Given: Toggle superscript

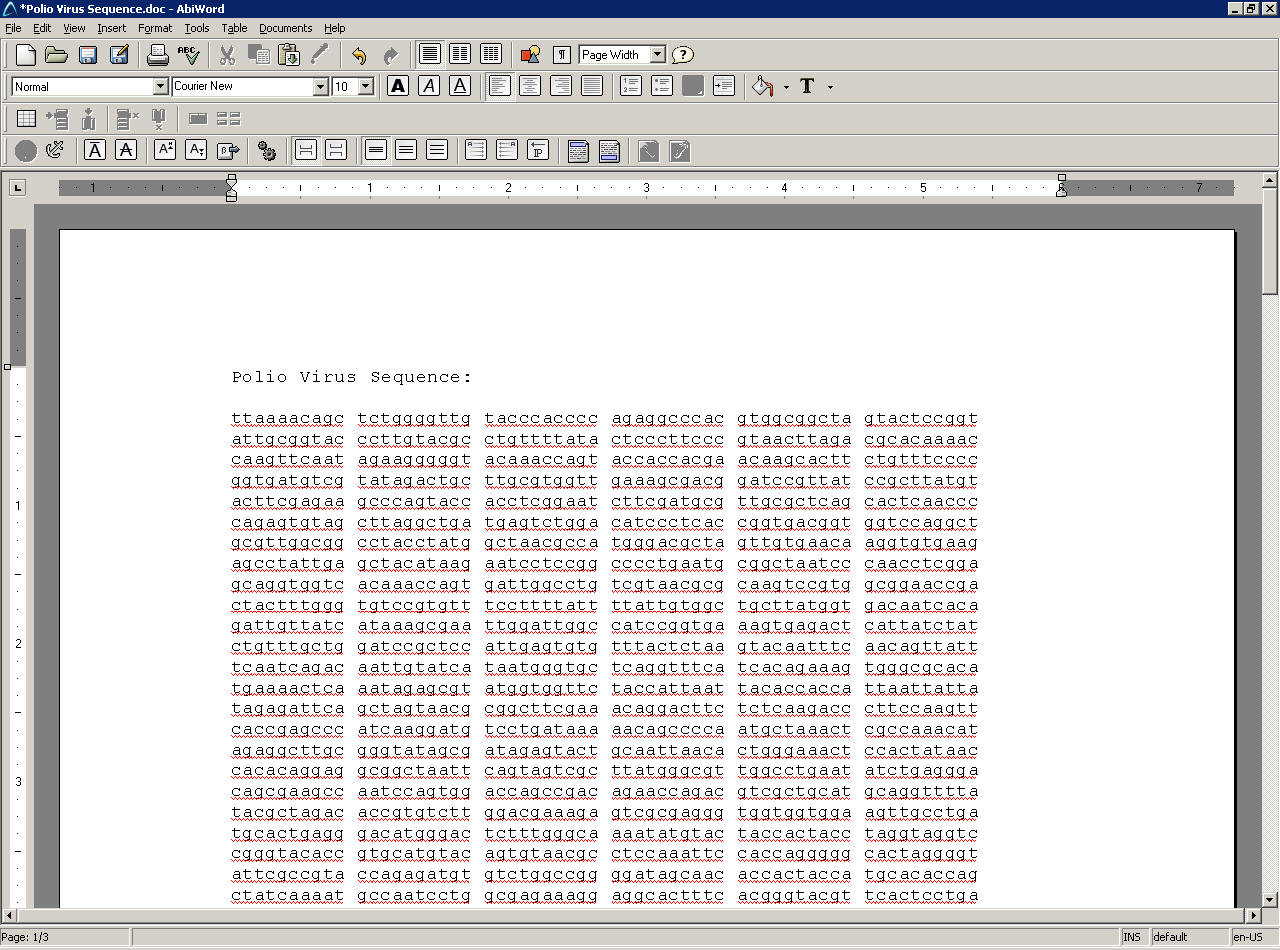Looking at the screenshot, I should pos(165,151).
